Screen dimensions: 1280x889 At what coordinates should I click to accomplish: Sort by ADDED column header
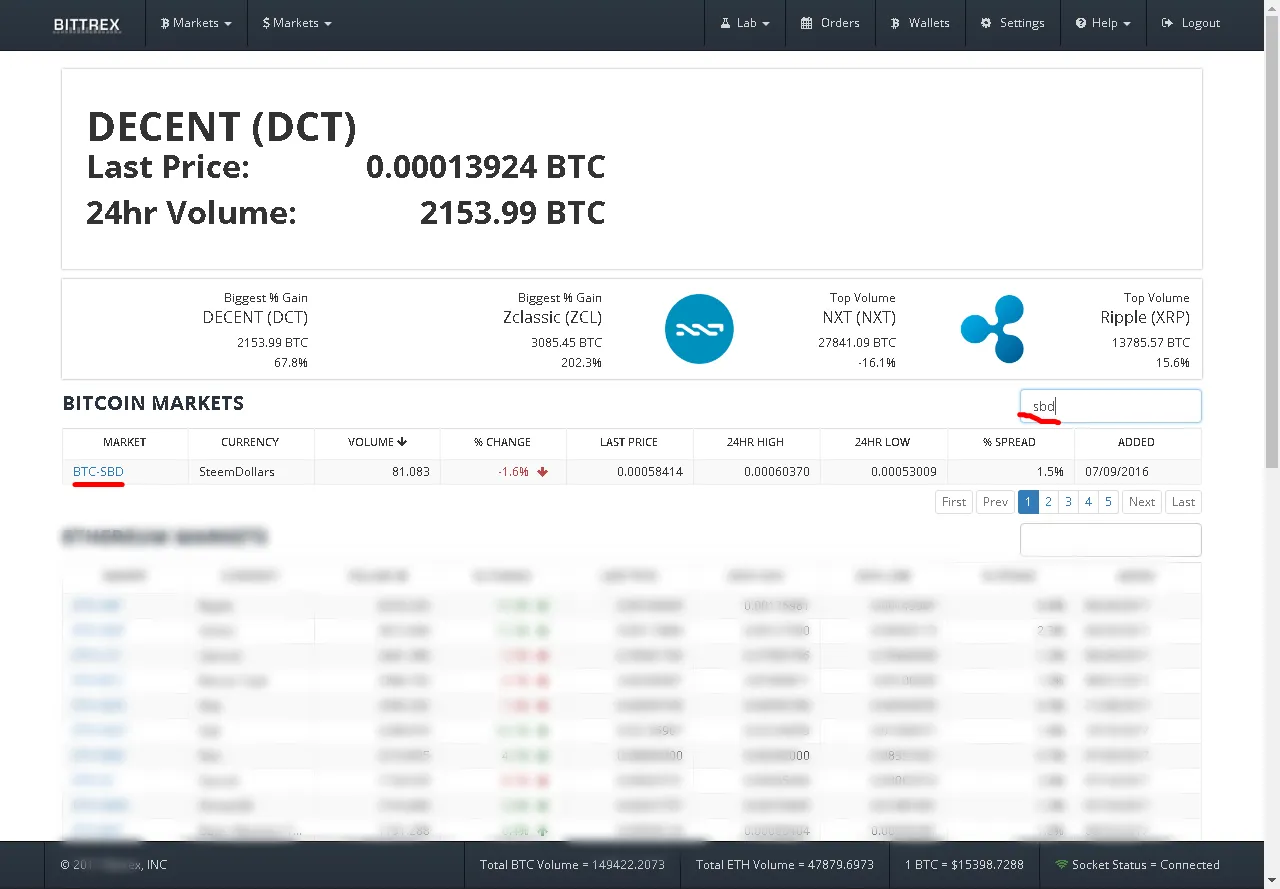click(x=1136, y=442)
